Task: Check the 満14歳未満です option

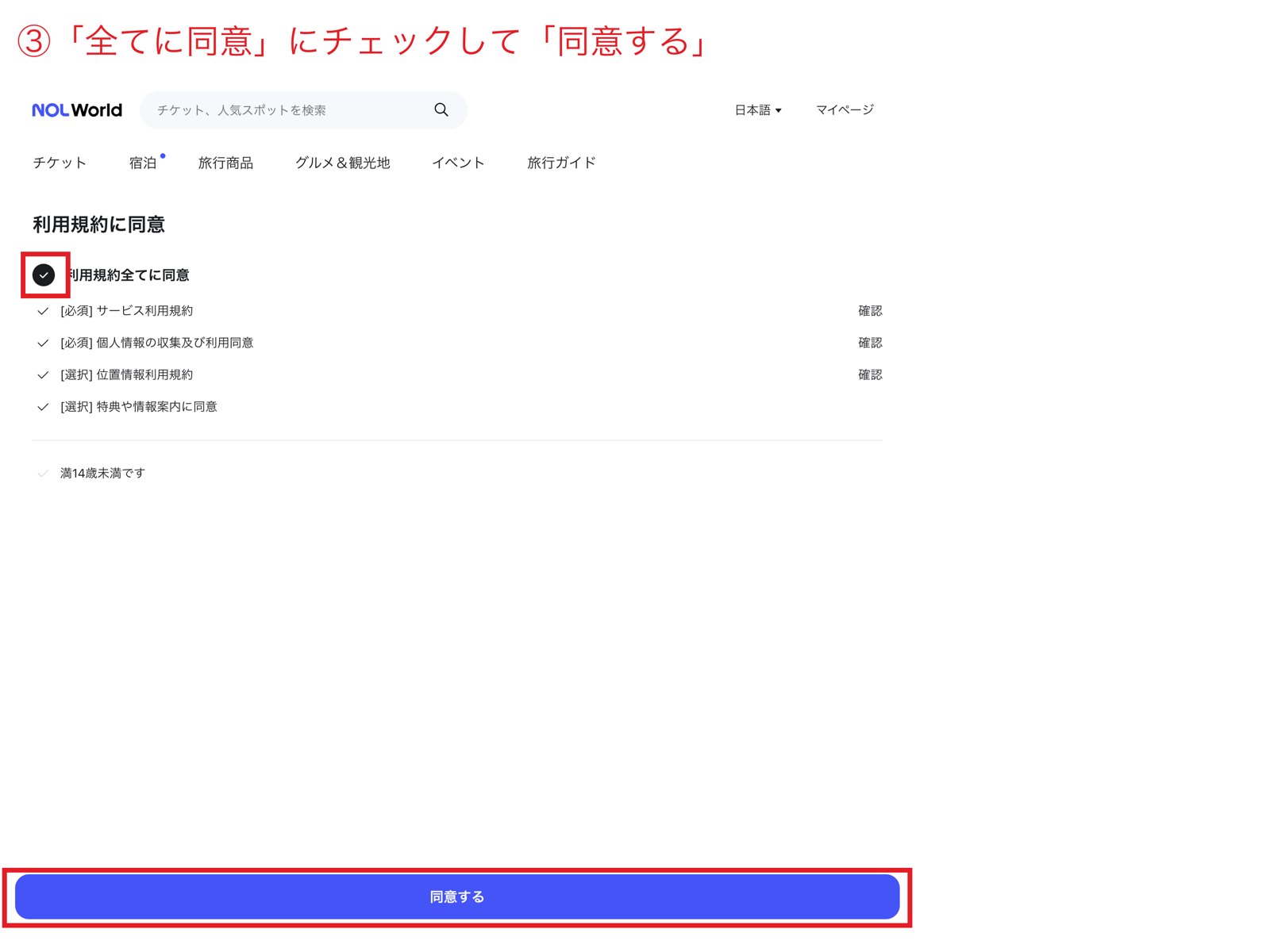Action: (x=43, y=474)
